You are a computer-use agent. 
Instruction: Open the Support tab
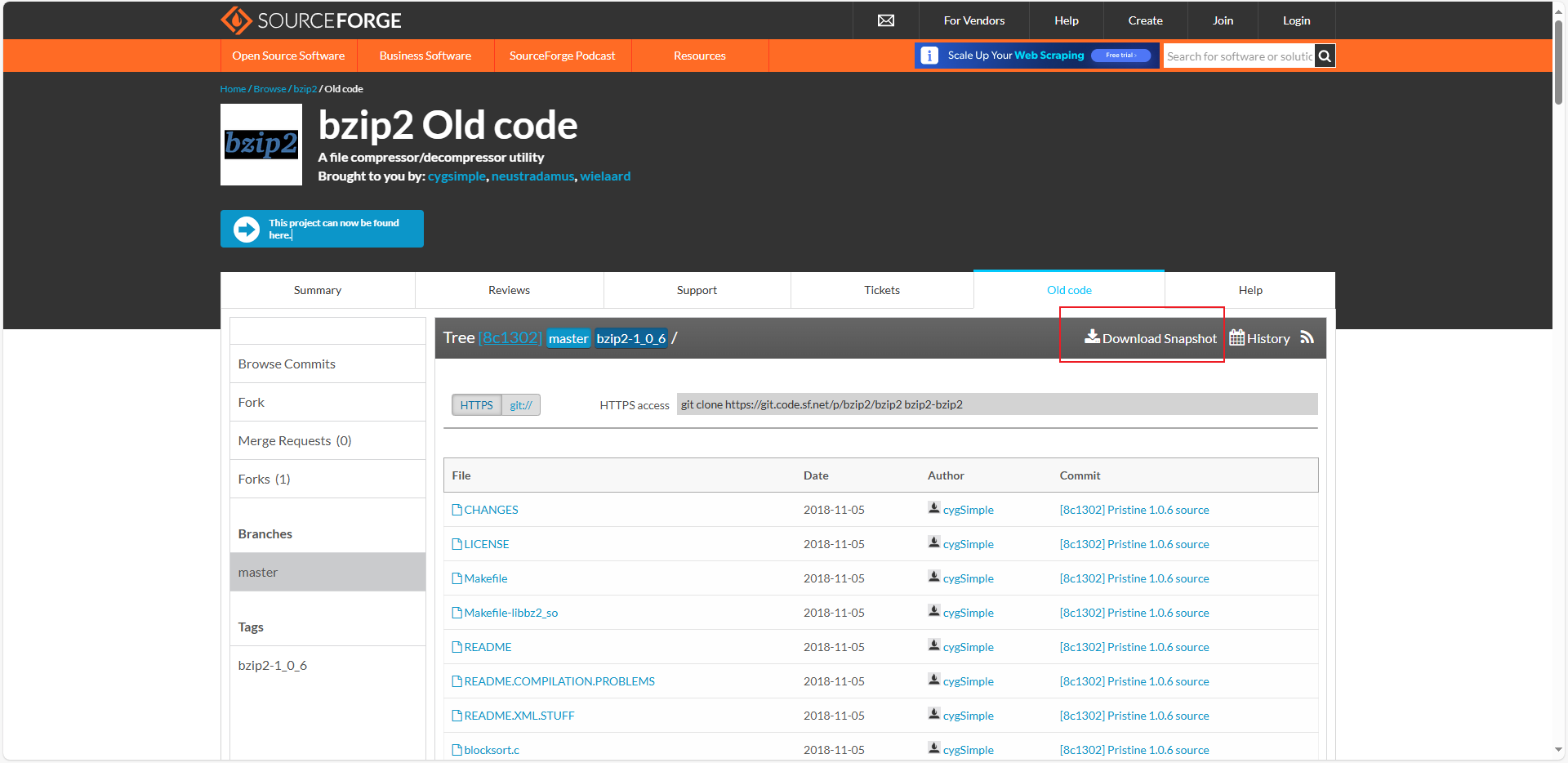point(697,290)
